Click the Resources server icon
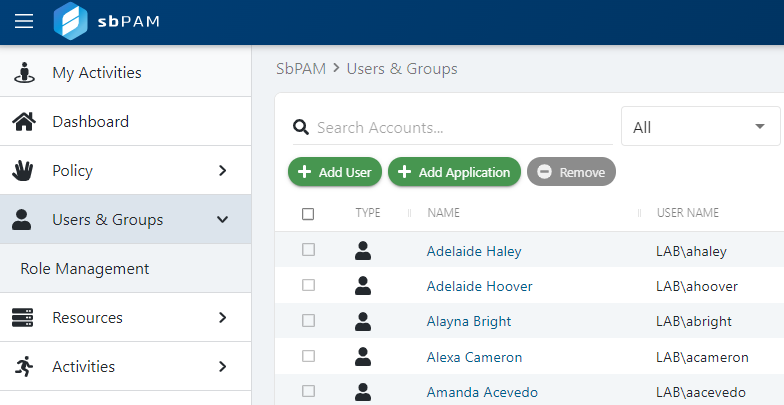The image size is (784, 405). click(x=23, y=318)
